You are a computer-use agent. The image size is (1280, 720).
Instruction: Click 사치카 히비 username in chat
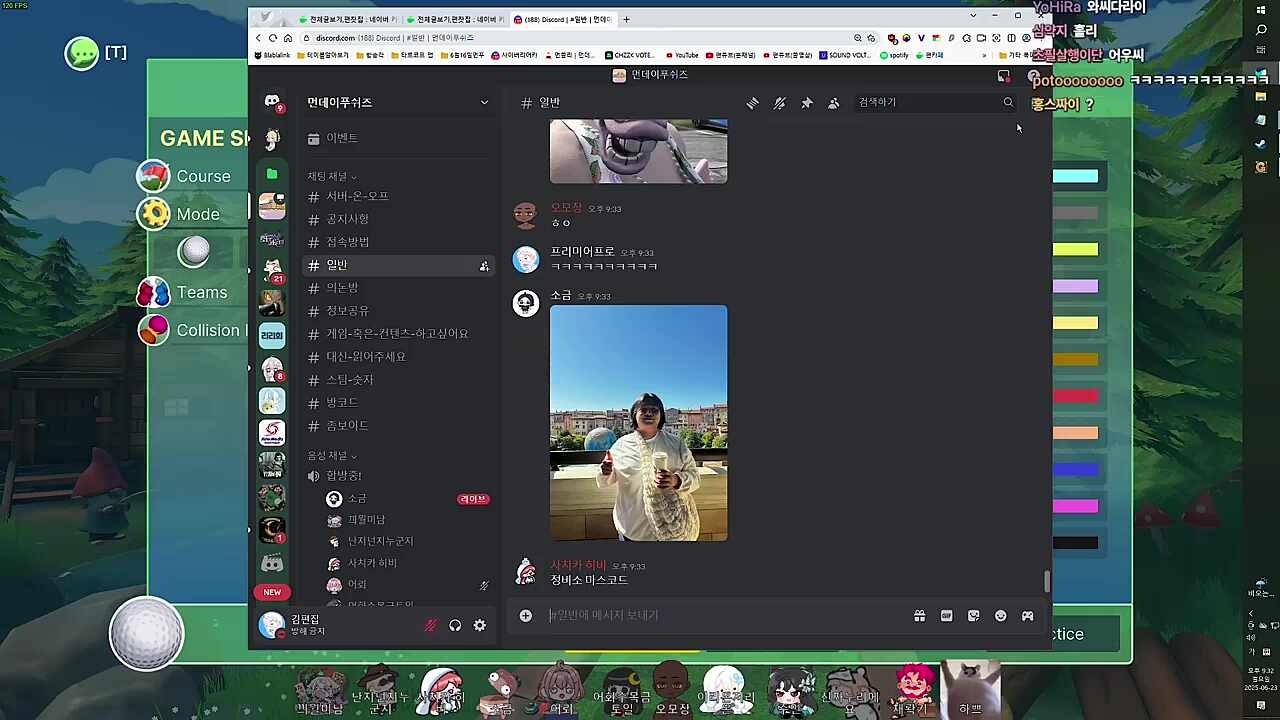578,565
